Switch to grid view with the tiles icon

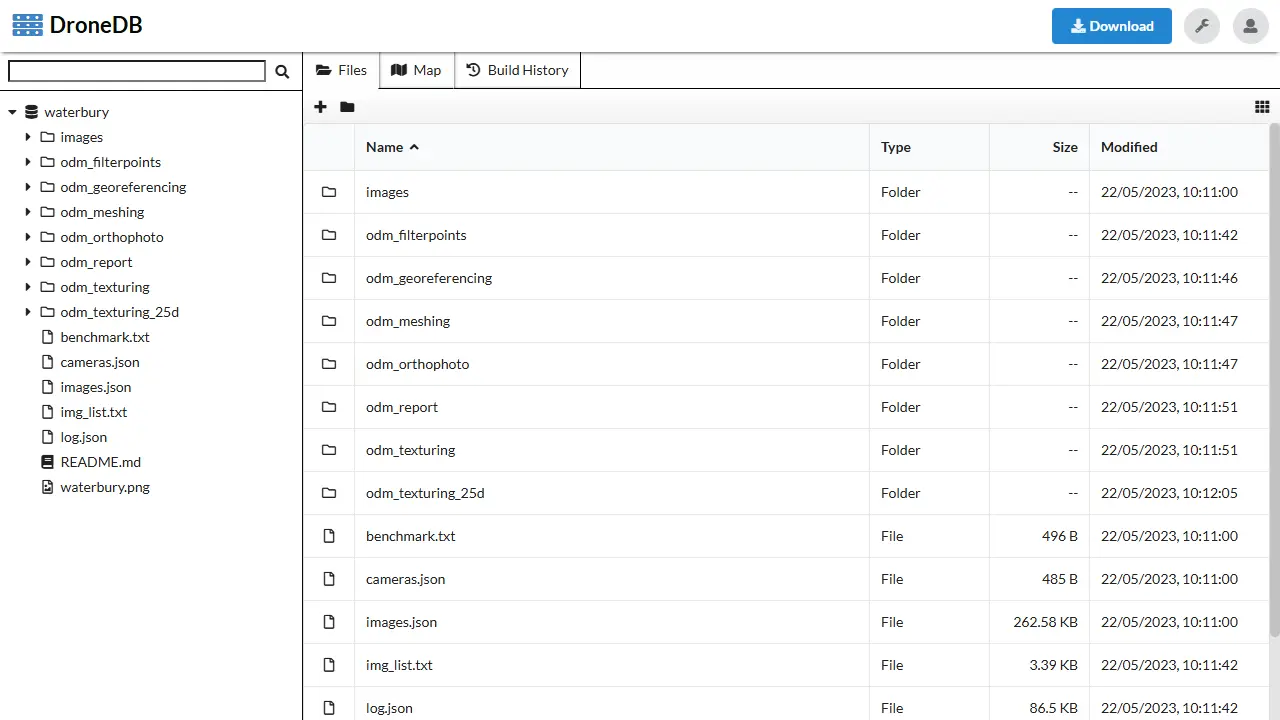[1262, 107]
